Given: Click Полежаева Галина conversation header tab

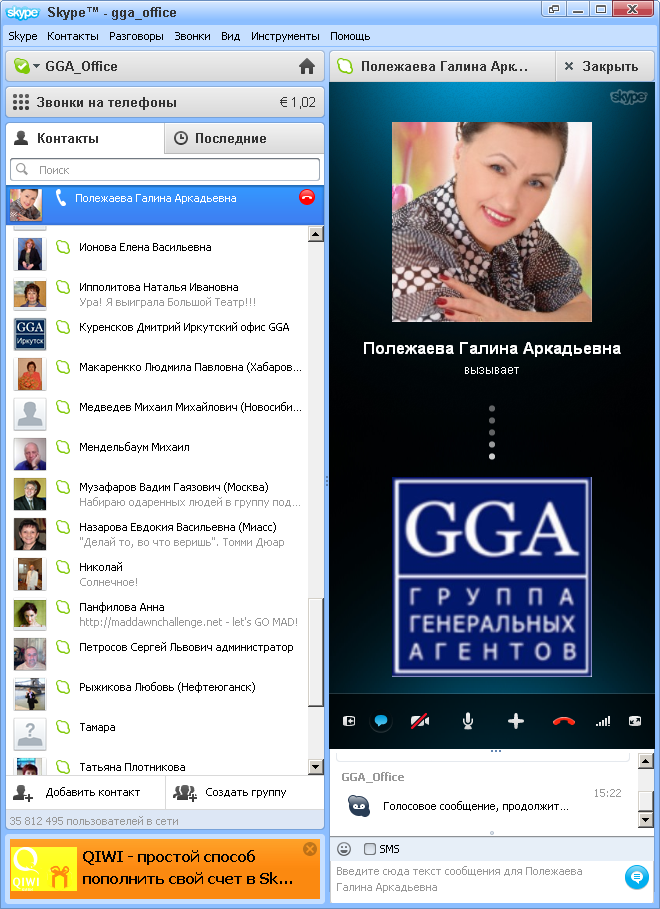Looking at the screenshot, I should 443,67.
